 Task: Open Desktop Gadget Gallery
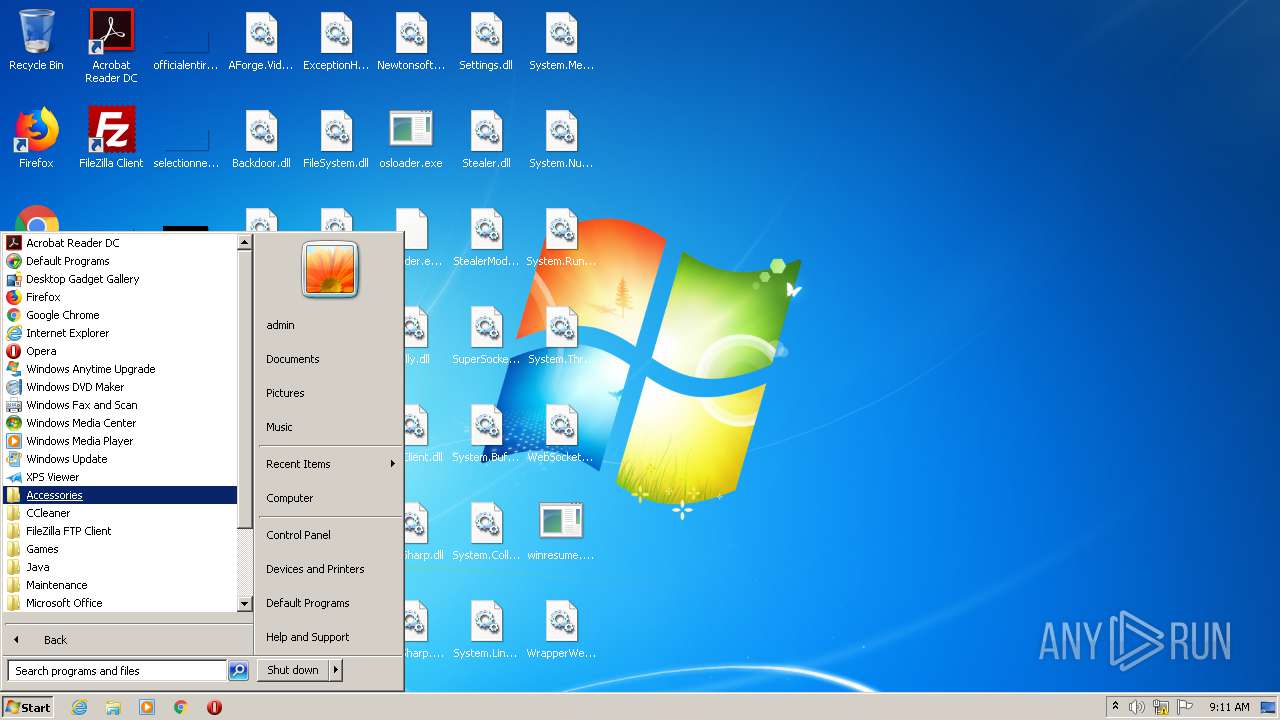(x=120, y=279)
